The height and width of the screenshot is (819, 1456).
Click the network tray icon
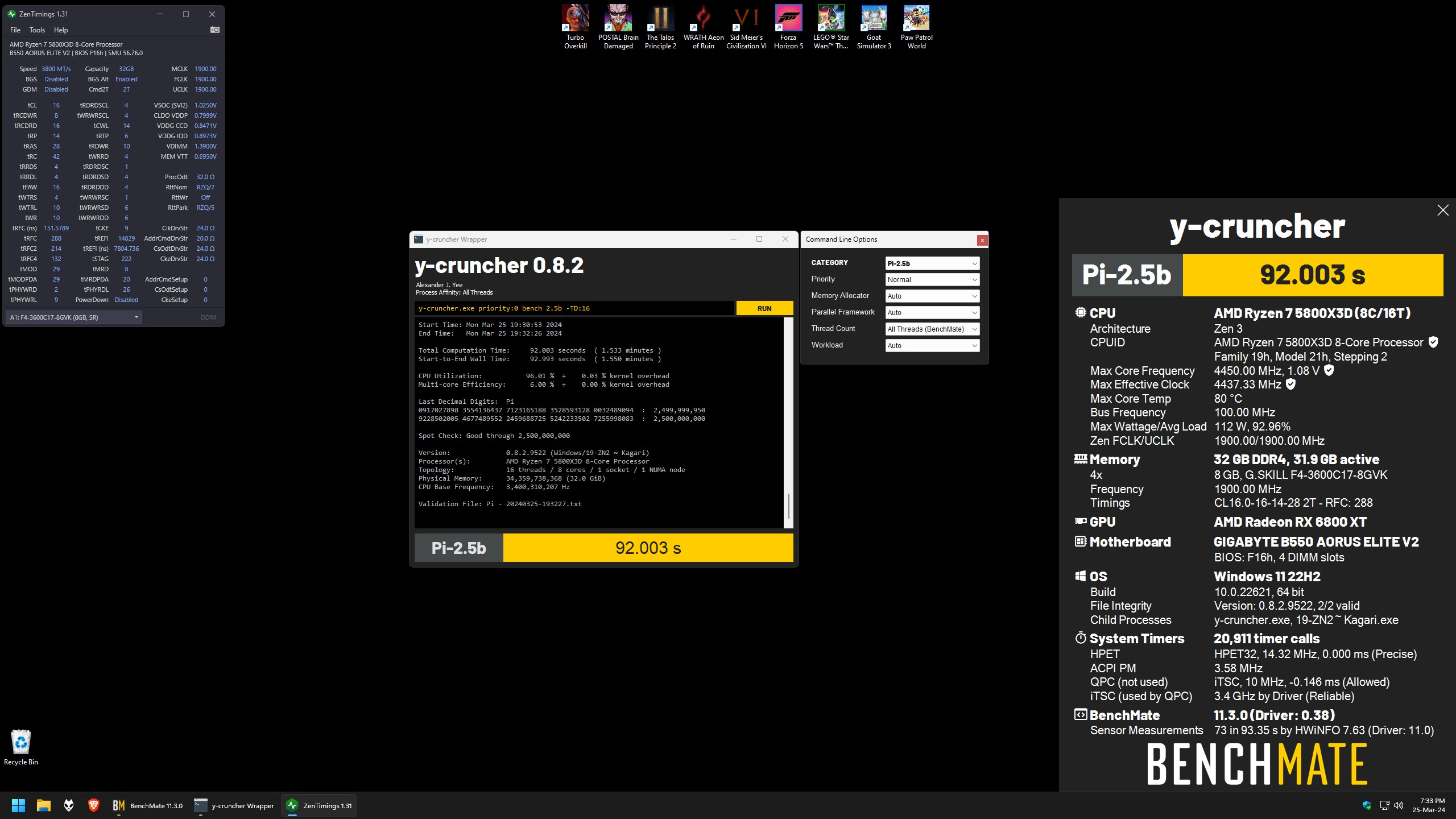point(1384,805)
